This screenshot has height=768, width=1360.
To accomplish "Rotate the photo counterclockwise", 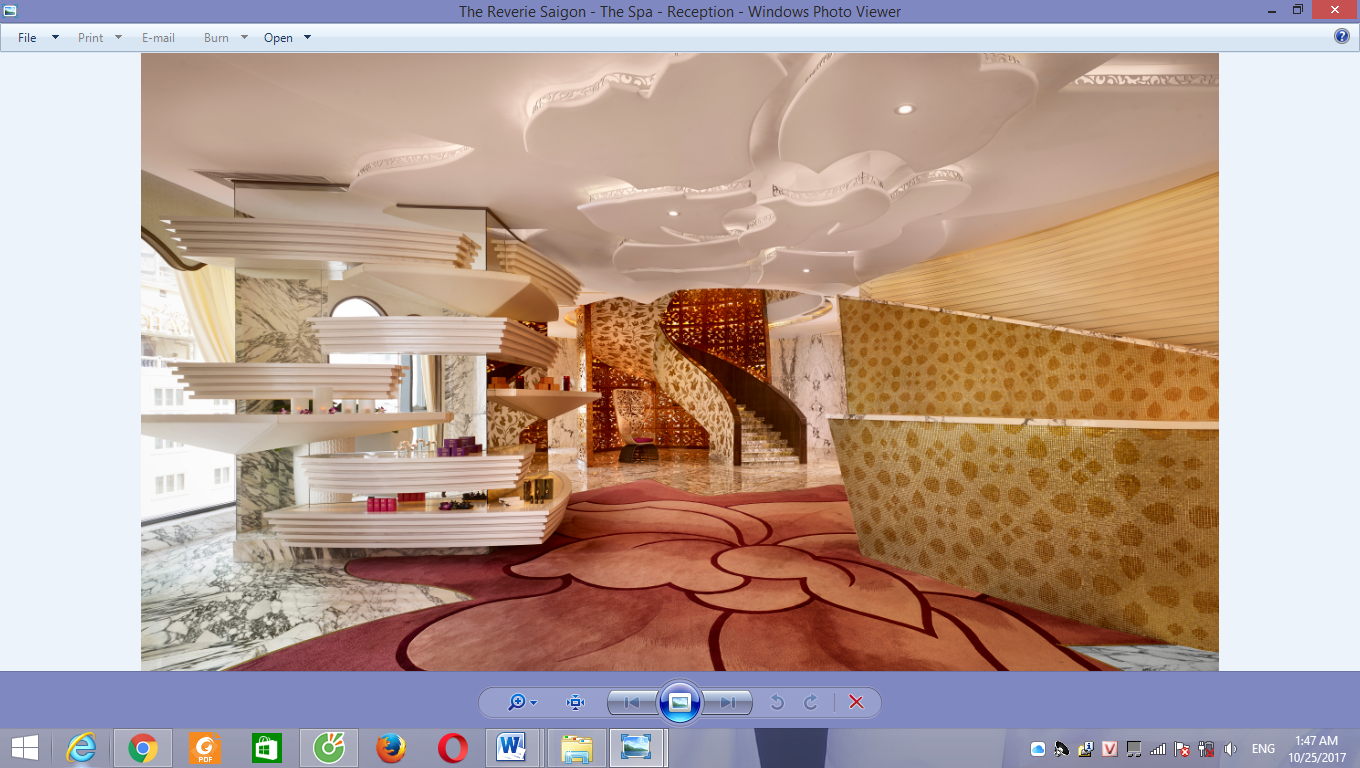I will coord(776,703).
